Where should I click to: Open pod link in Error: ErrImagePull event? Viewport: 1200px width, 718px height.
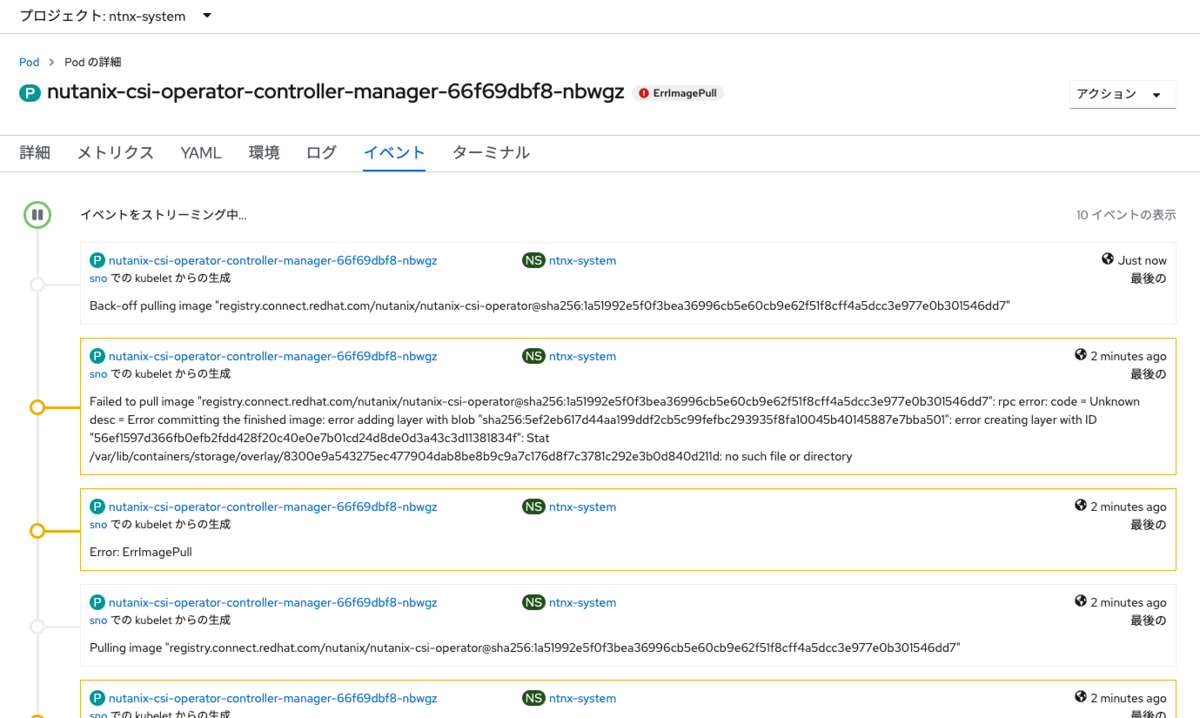[x=273, y=507]
